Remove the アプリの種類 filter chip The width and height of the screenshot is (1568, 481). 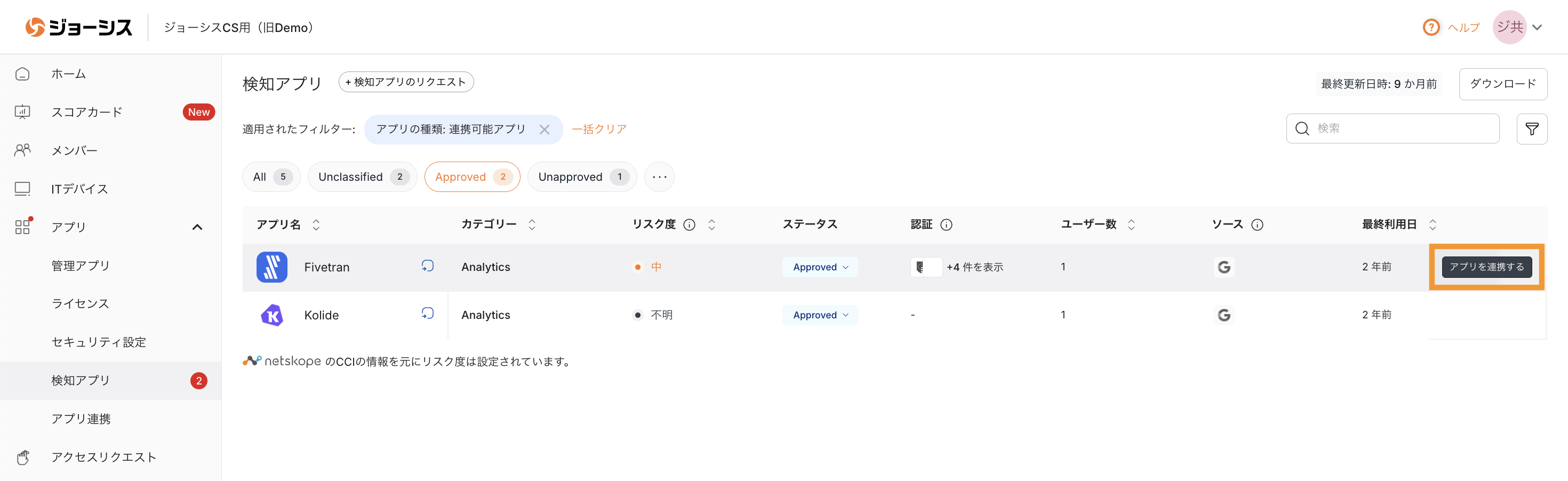tap(545, 129)
